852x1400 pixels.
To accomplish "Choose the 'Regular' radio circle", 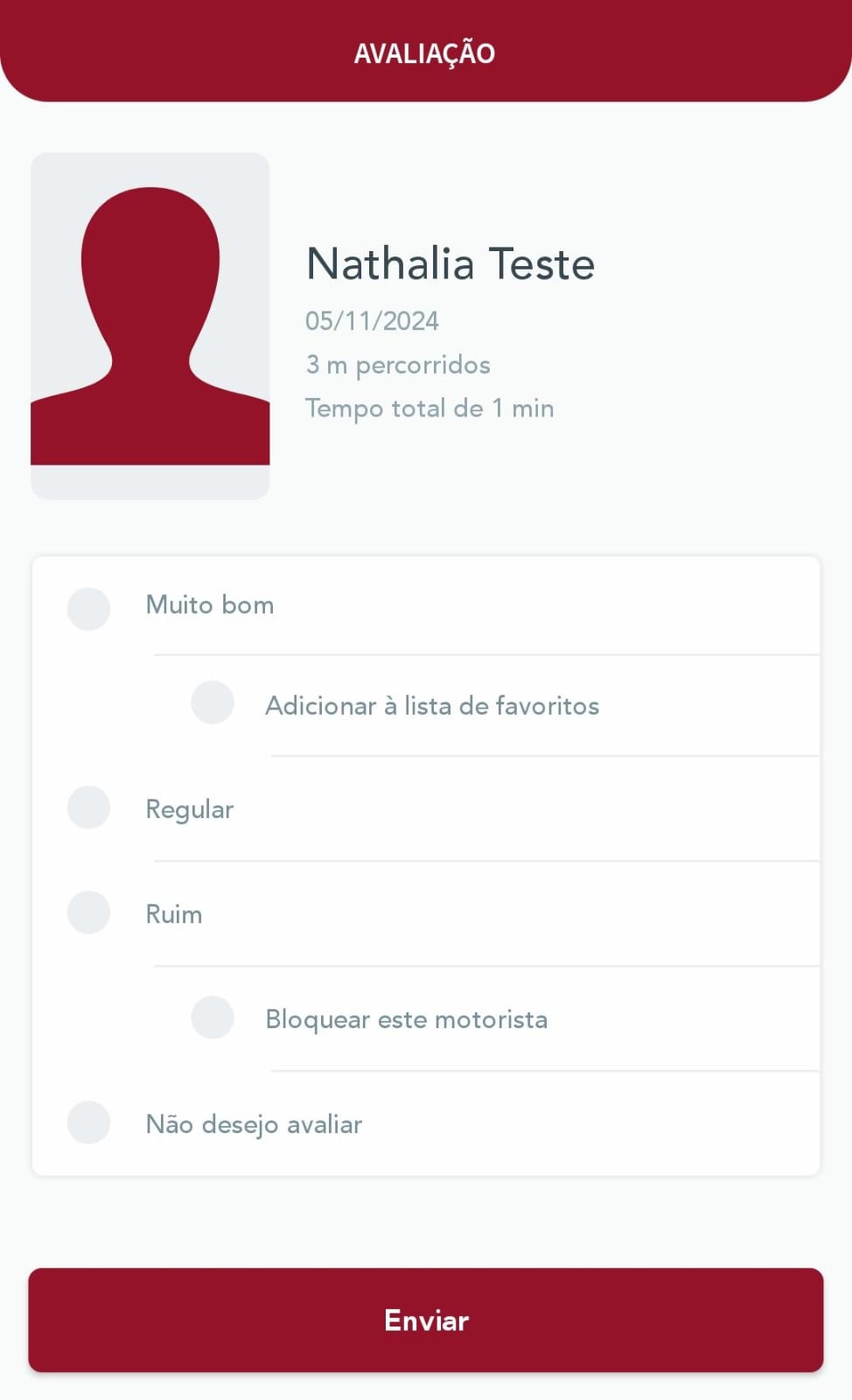I will click(x=88, y=807).
